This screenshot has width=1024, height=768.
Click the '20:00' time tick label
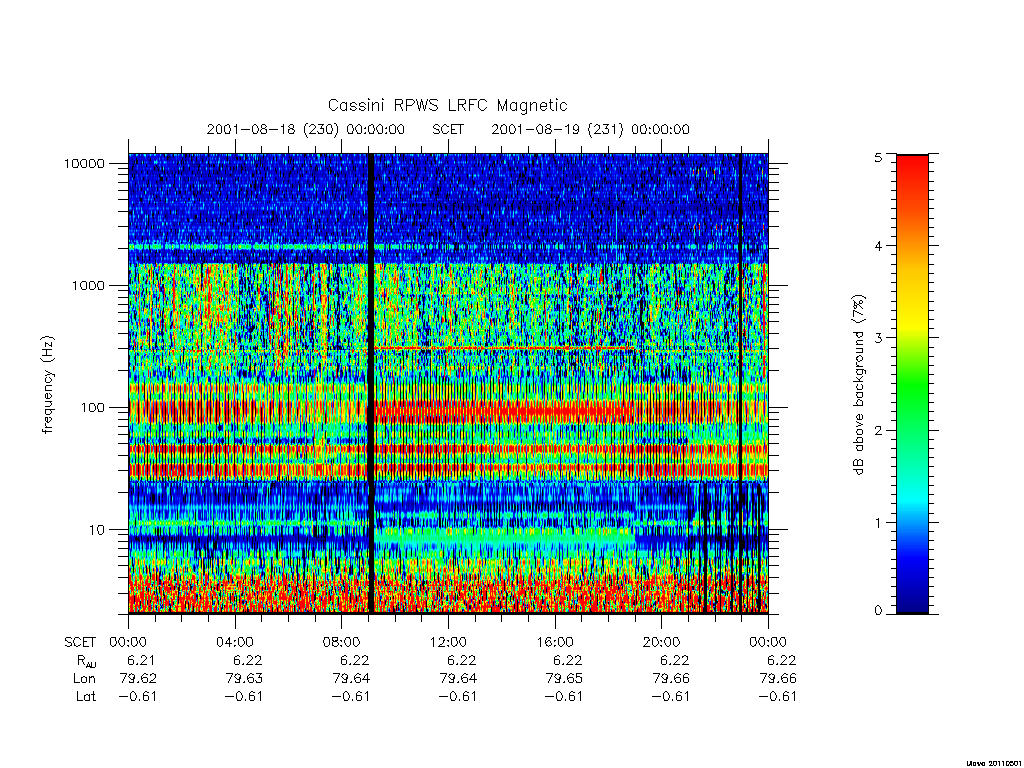coord(661,642)
